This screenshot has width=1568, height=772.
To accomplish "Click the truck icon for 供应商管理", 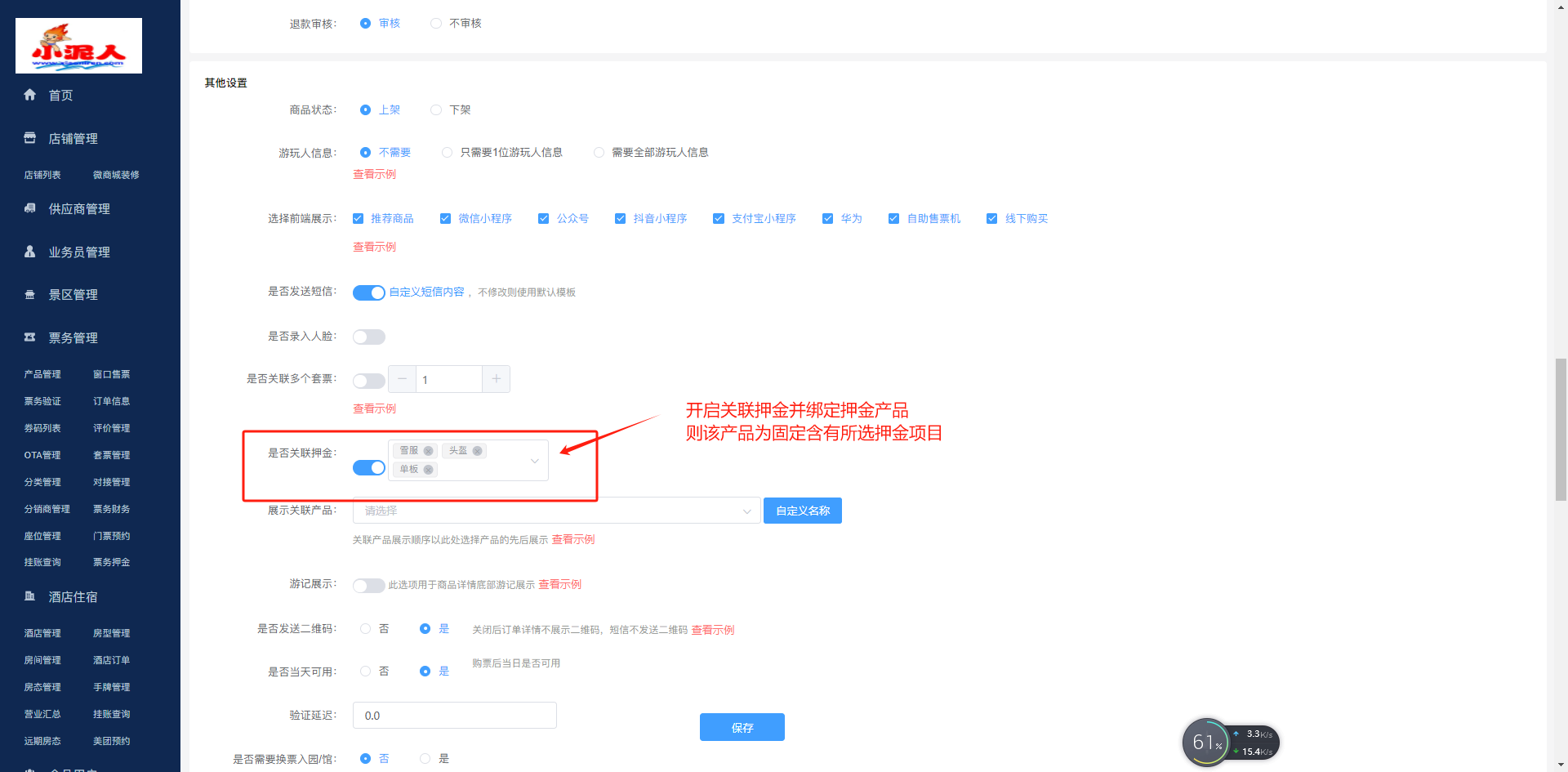I will click(30, 208).
